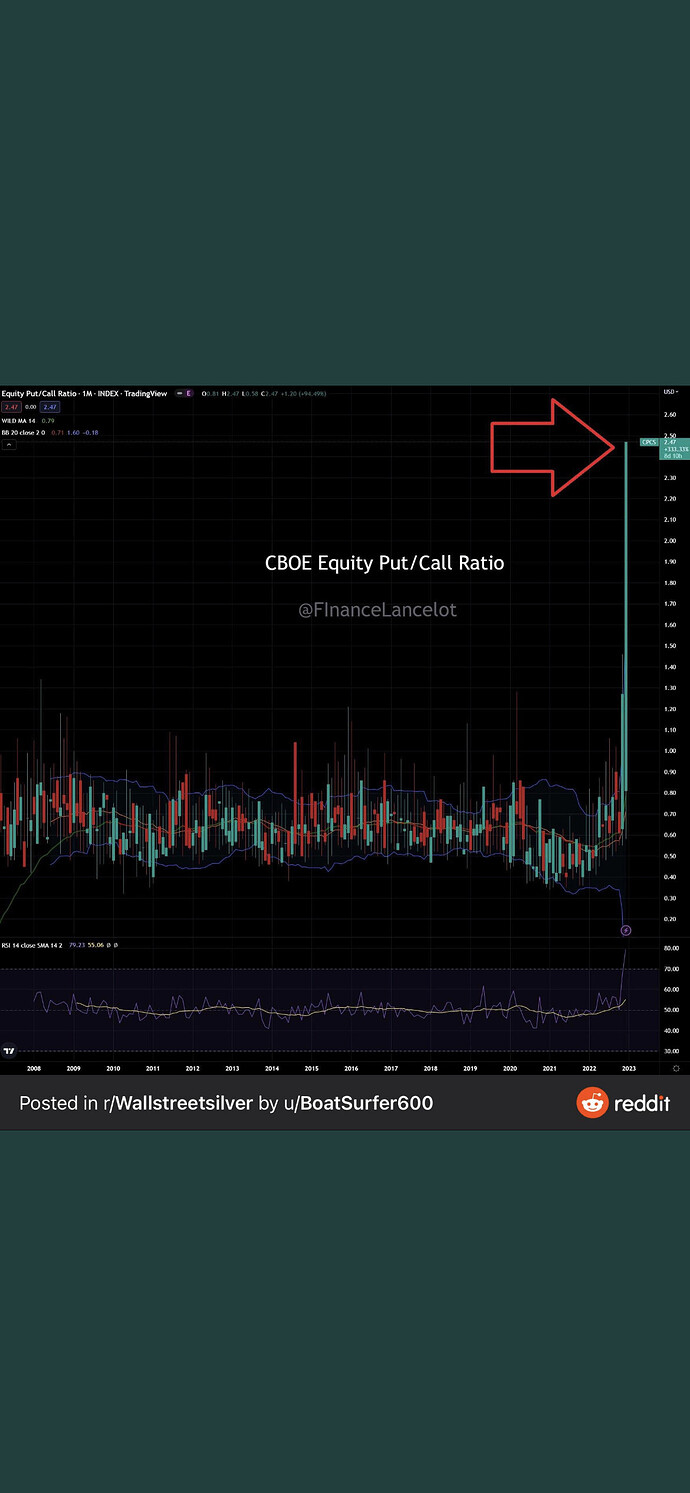
Task: Click the TradingView logo on the chart
Action: pos(10,1051)
